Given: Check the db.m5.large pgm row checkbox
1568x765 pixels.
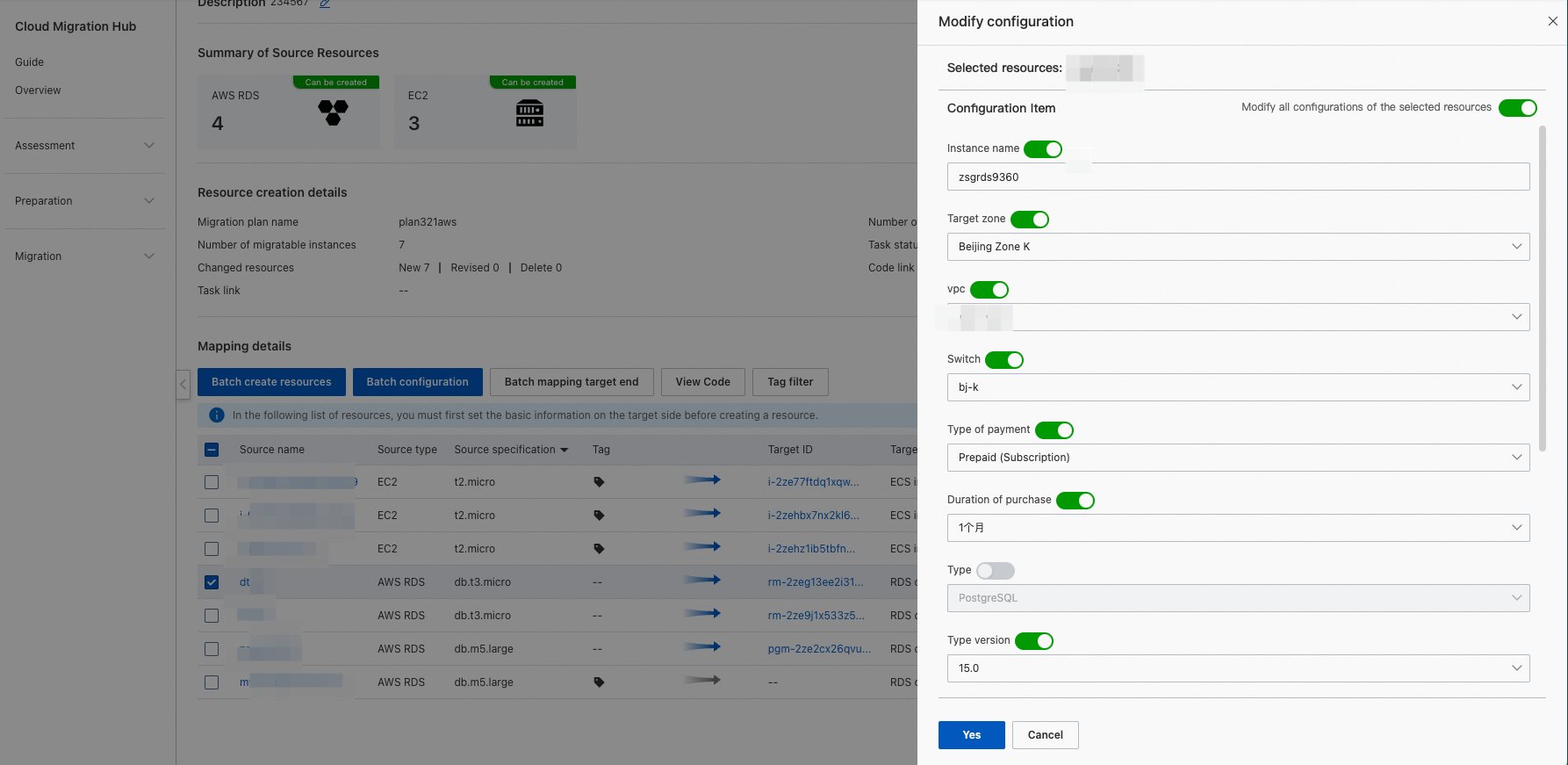Looking at the screenshot, I should tap(212, 649).
